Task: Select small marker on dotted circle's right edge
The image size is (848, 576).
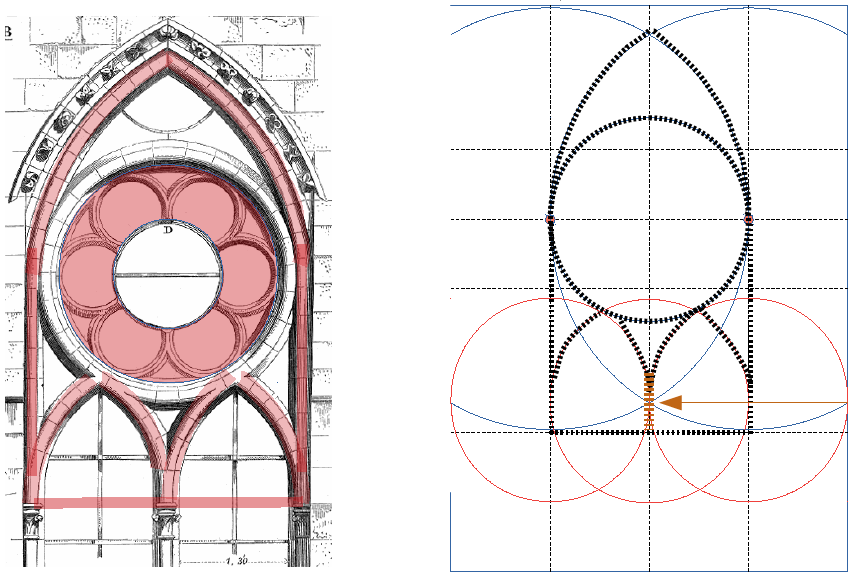Action: click(x=748, y=219)
